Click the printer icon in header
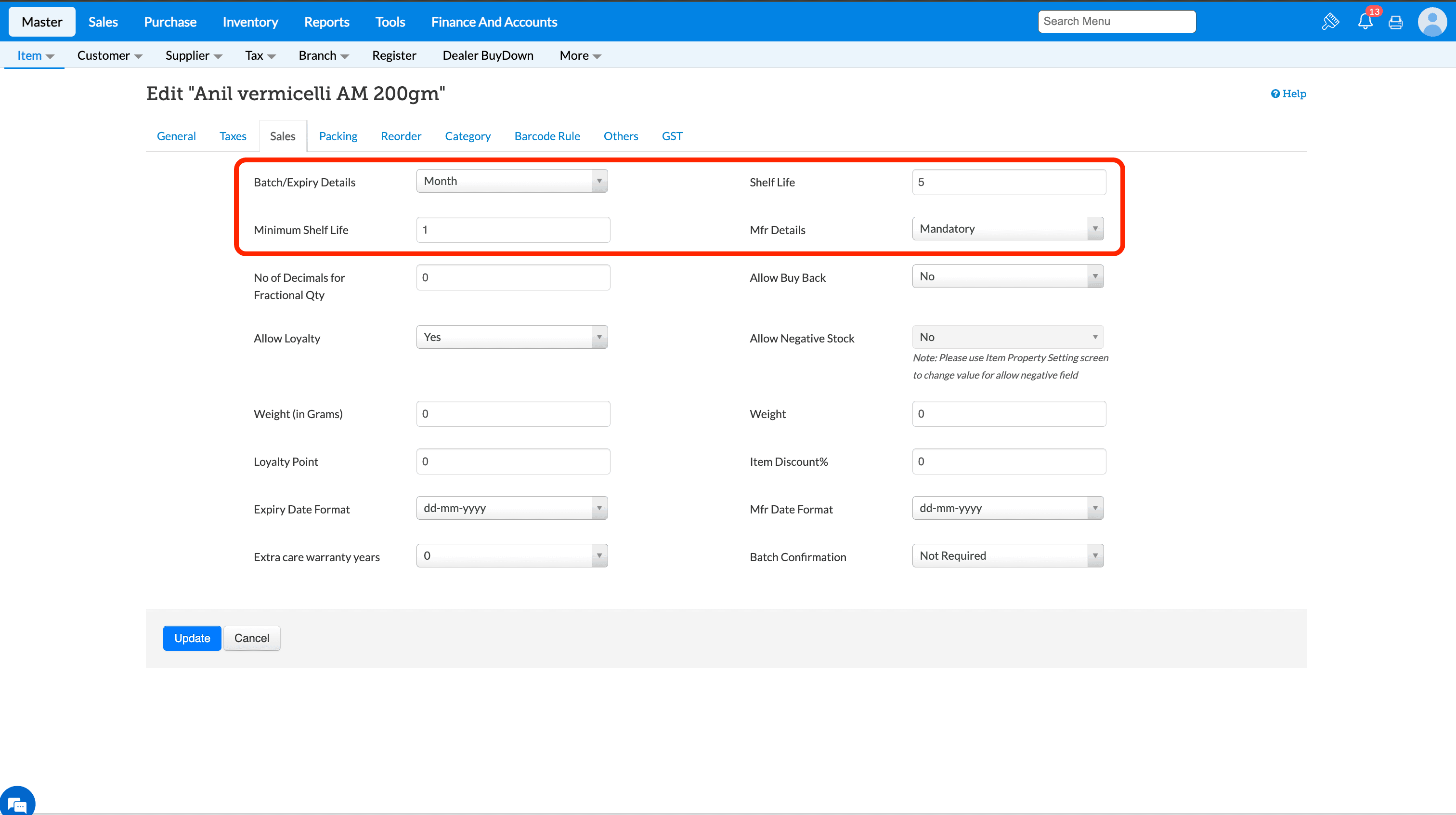 (1395, 22)
